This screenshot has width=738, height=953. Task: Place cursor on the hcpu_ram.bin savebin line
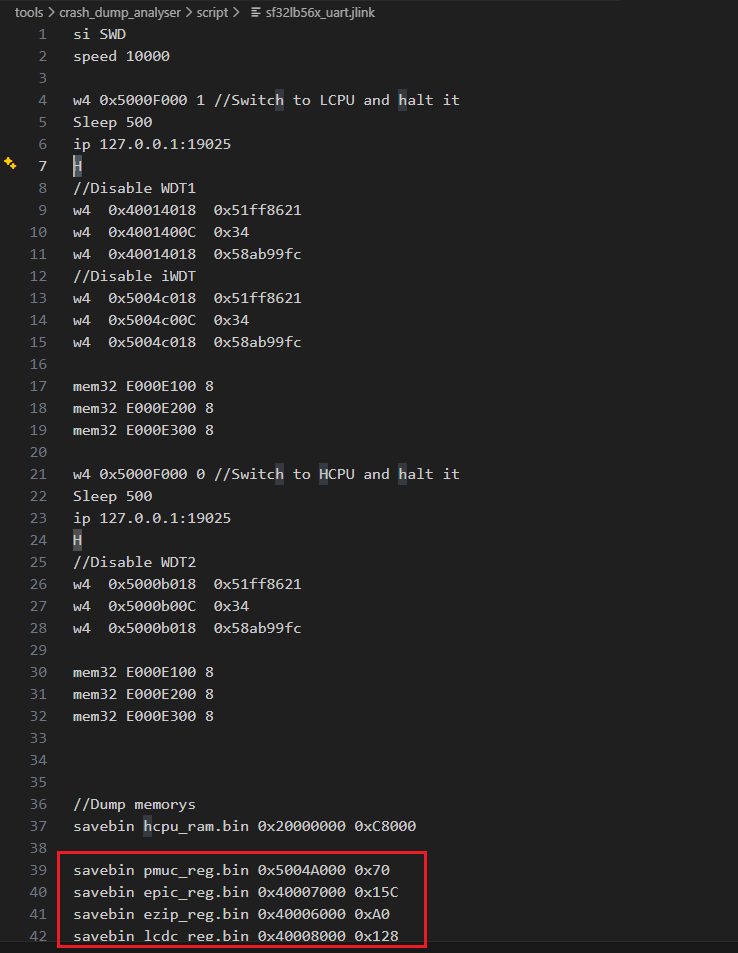pos(244,826)
